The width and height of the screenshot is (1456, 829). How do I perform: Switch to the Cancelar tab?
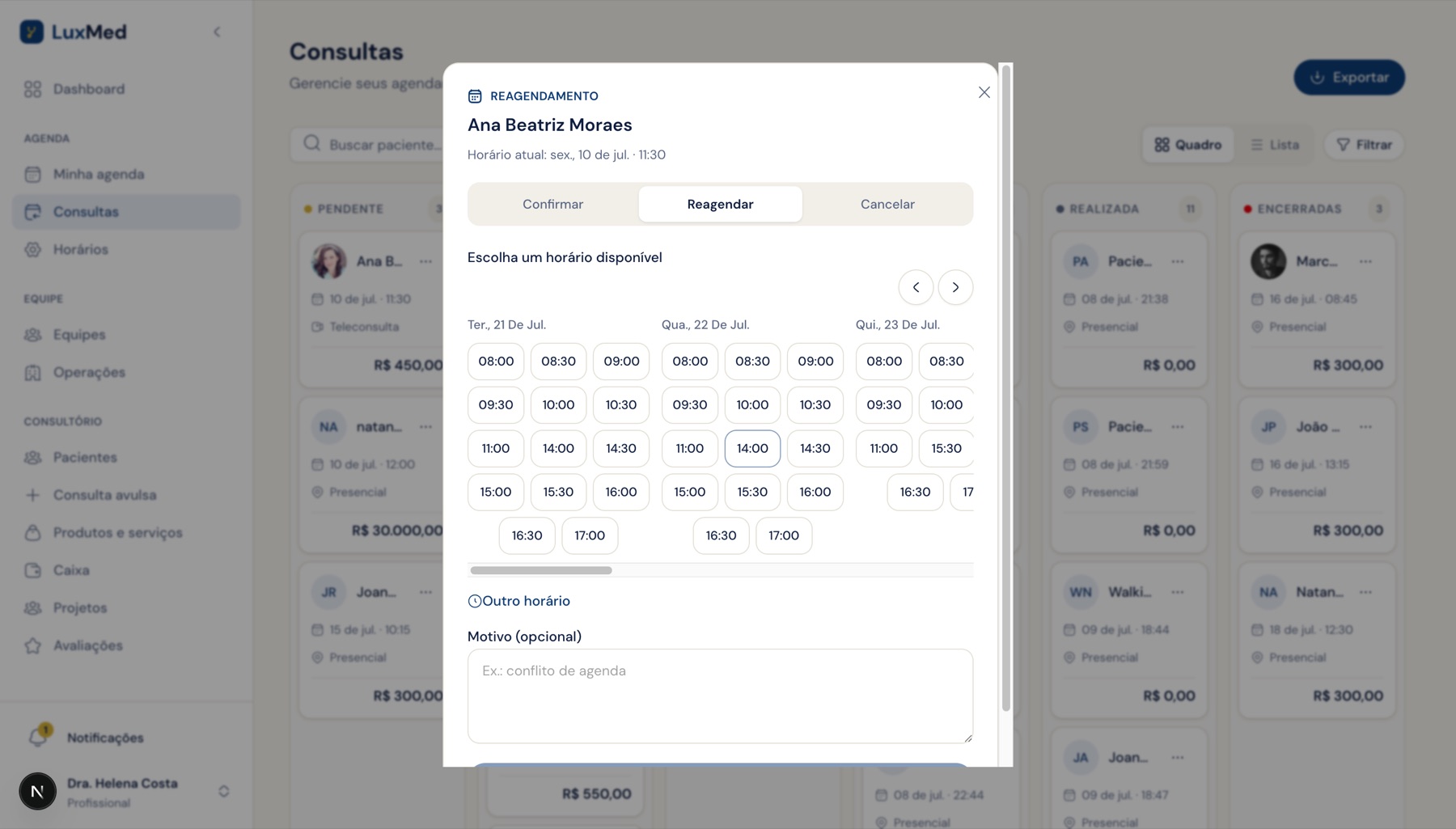coord(887,205)
